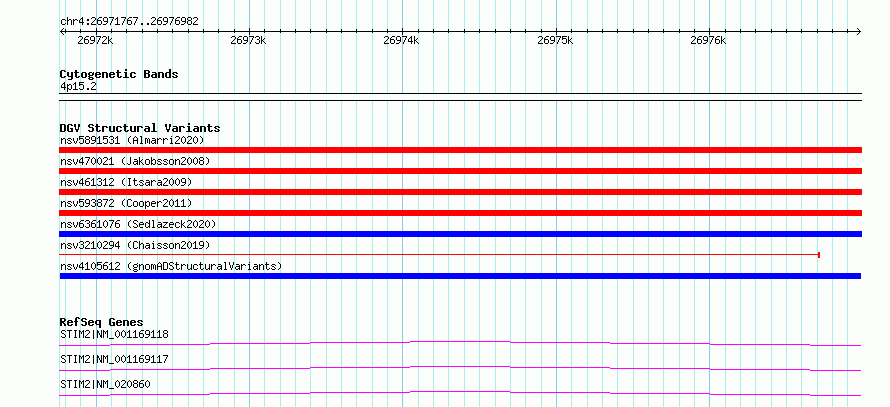Click the red end marker of nsv3210294
Image resolution: width=890 pixels, height=407 pixels.
point(818,255)
